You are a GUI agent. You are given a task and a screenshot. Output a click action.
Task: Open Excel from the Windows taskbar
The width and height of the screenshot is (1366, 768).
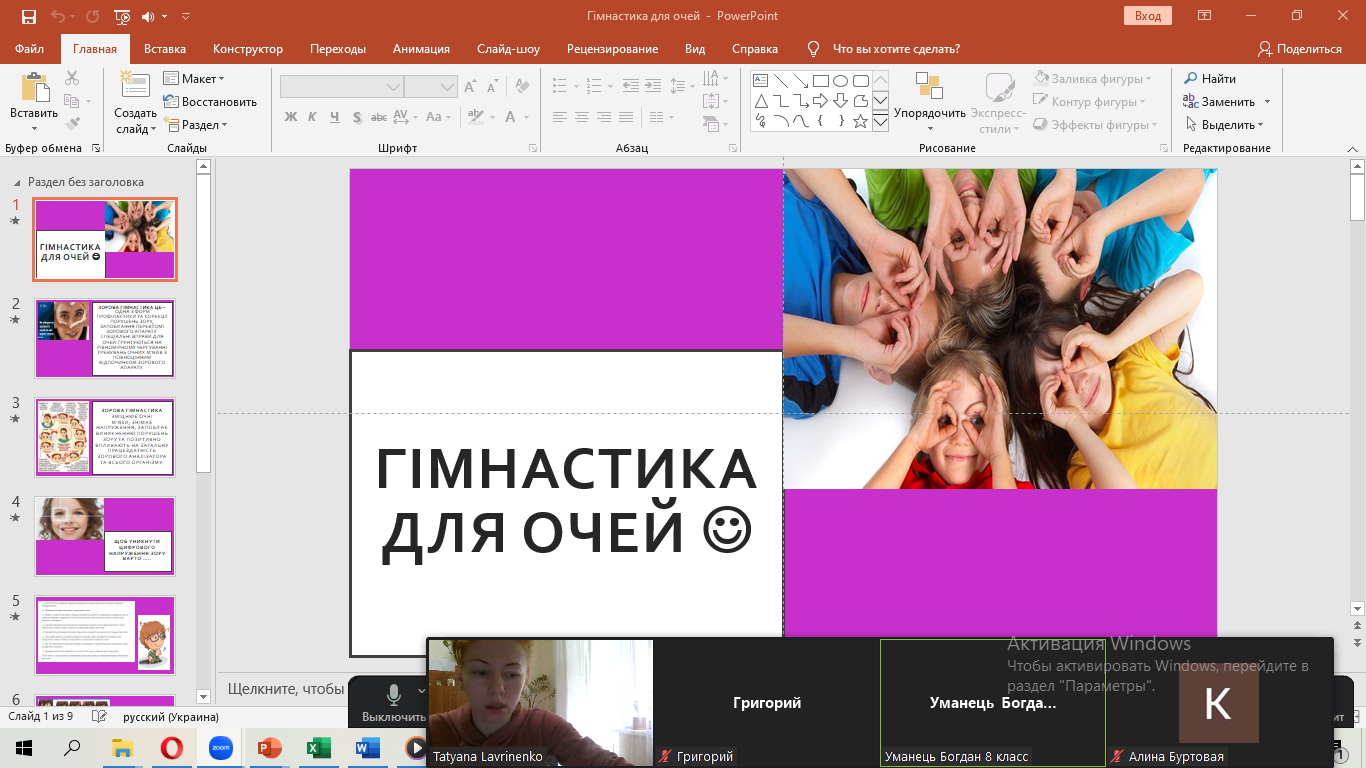tap(318, 748)
